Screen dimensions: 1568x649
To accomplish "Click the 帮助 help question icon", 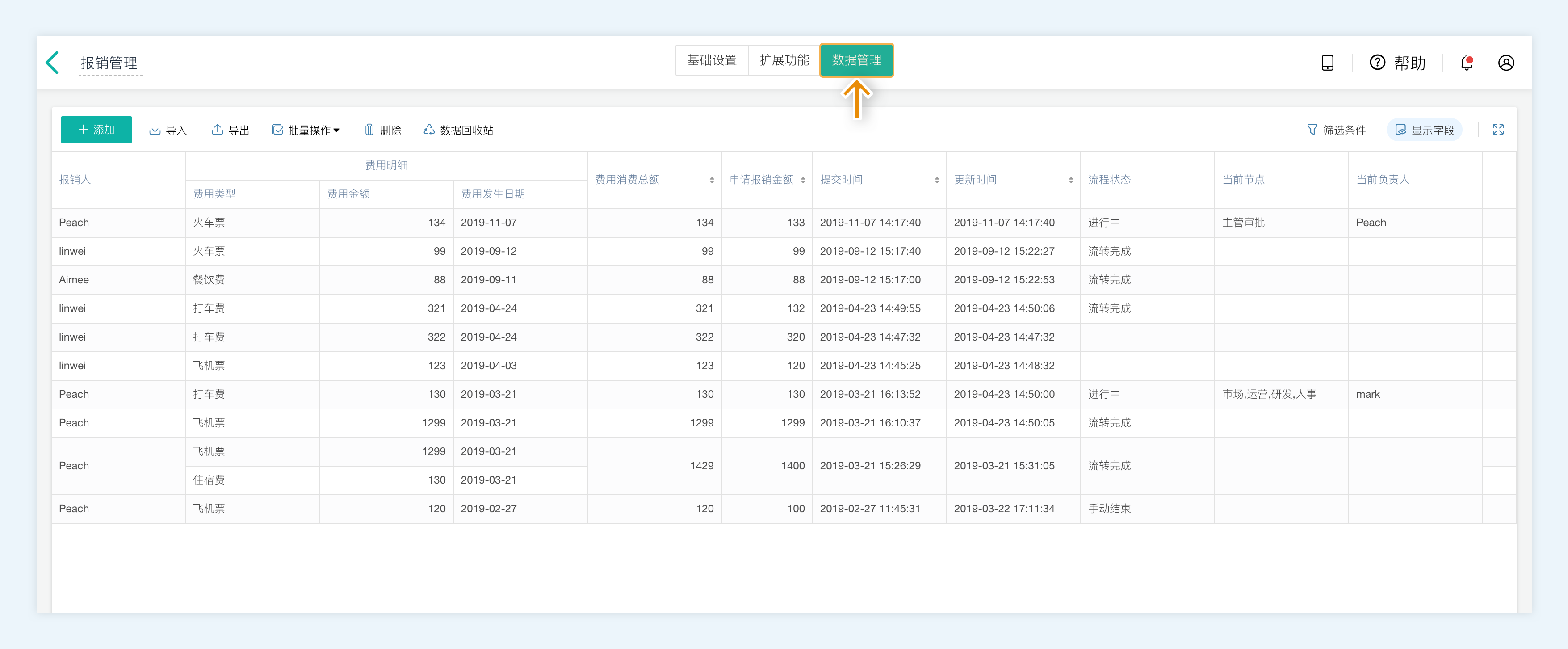I will click(1377, 63).
